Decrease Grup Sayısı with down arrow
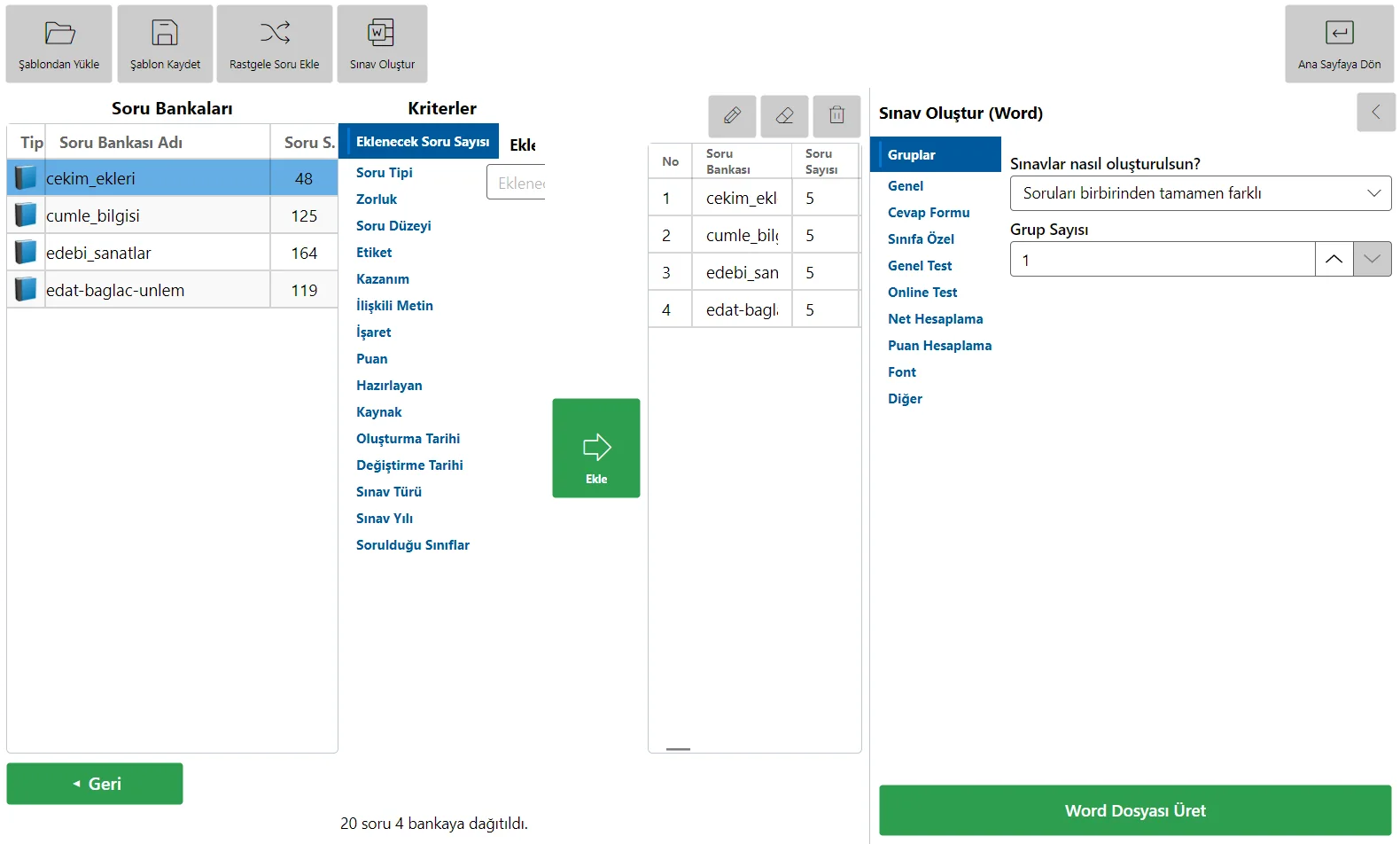Screen dimensions: 1400x844 tap(1373, 259)
